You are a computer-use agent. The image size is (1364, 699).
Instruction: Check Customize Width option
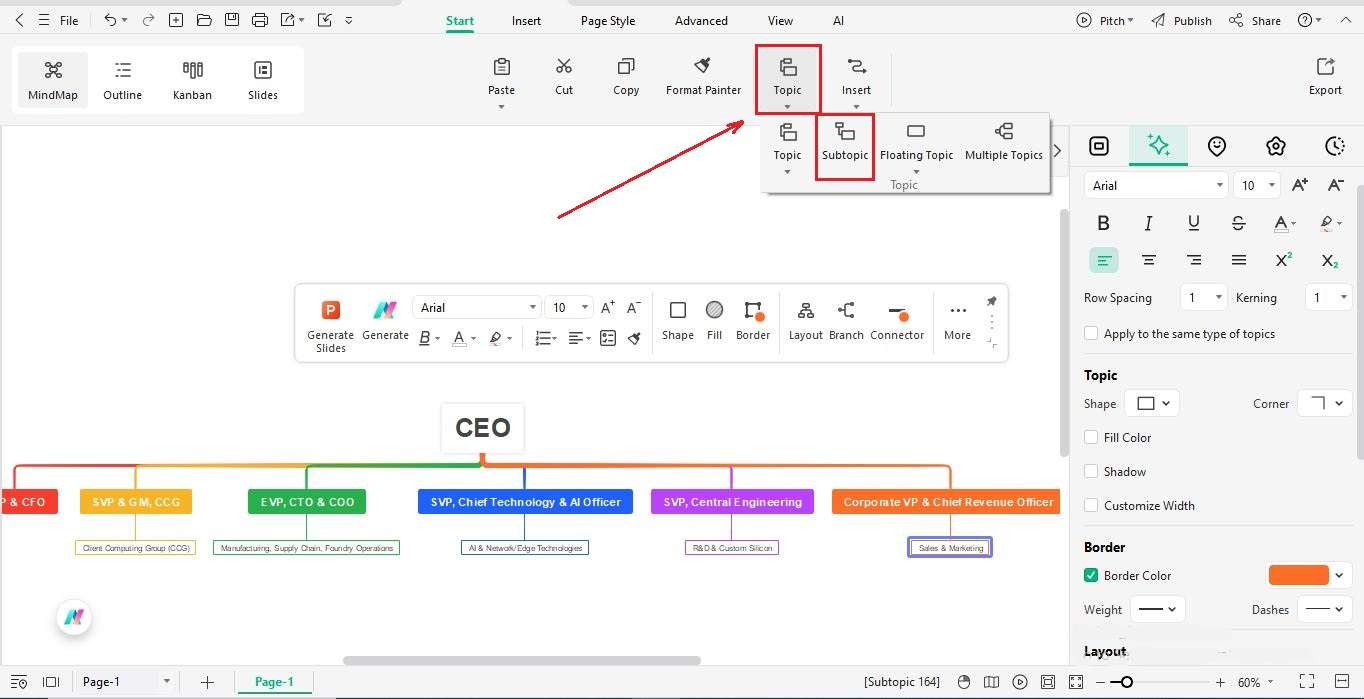click(1091, 505)
